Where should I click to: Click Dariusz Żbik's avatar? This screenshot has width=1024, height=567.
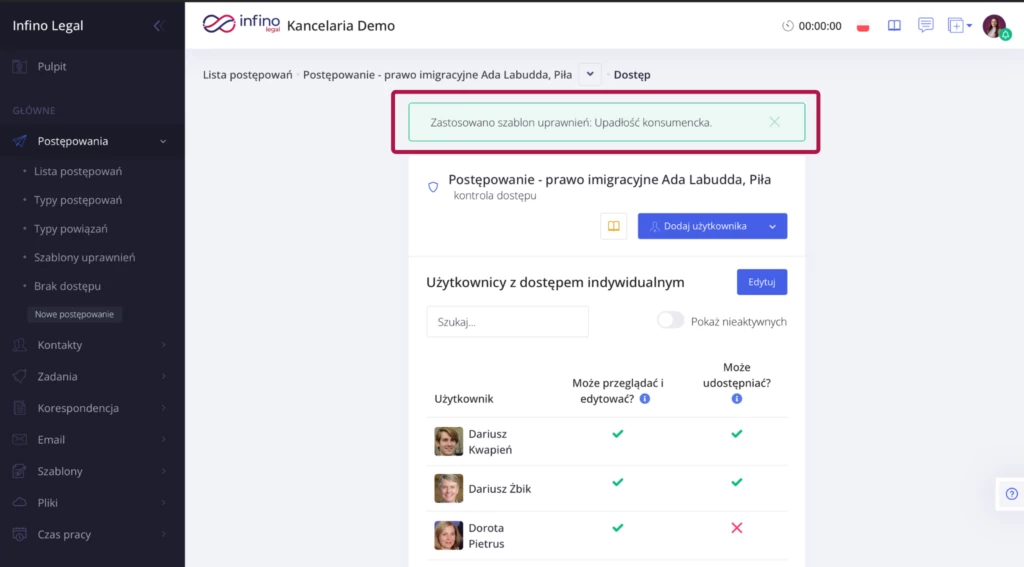pyautogui.click(x=449, y=489)
